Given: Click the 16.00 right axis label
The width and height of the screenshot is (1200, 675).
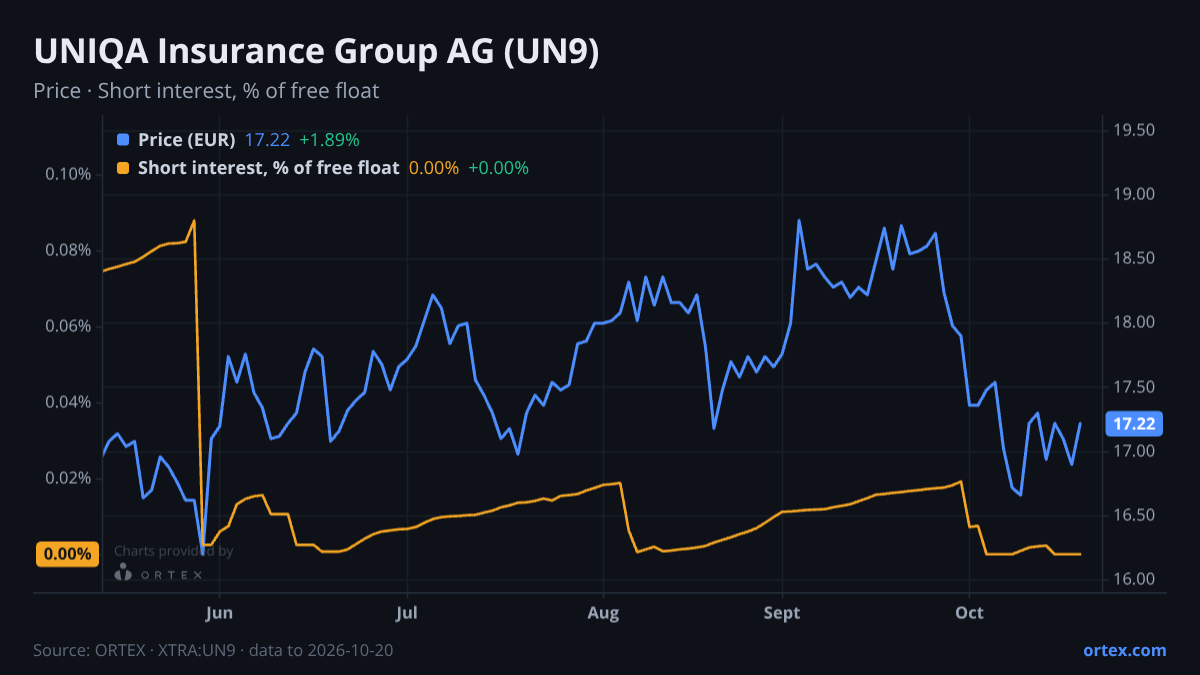Looking at the screenshot, I should tap(1135, 579).
